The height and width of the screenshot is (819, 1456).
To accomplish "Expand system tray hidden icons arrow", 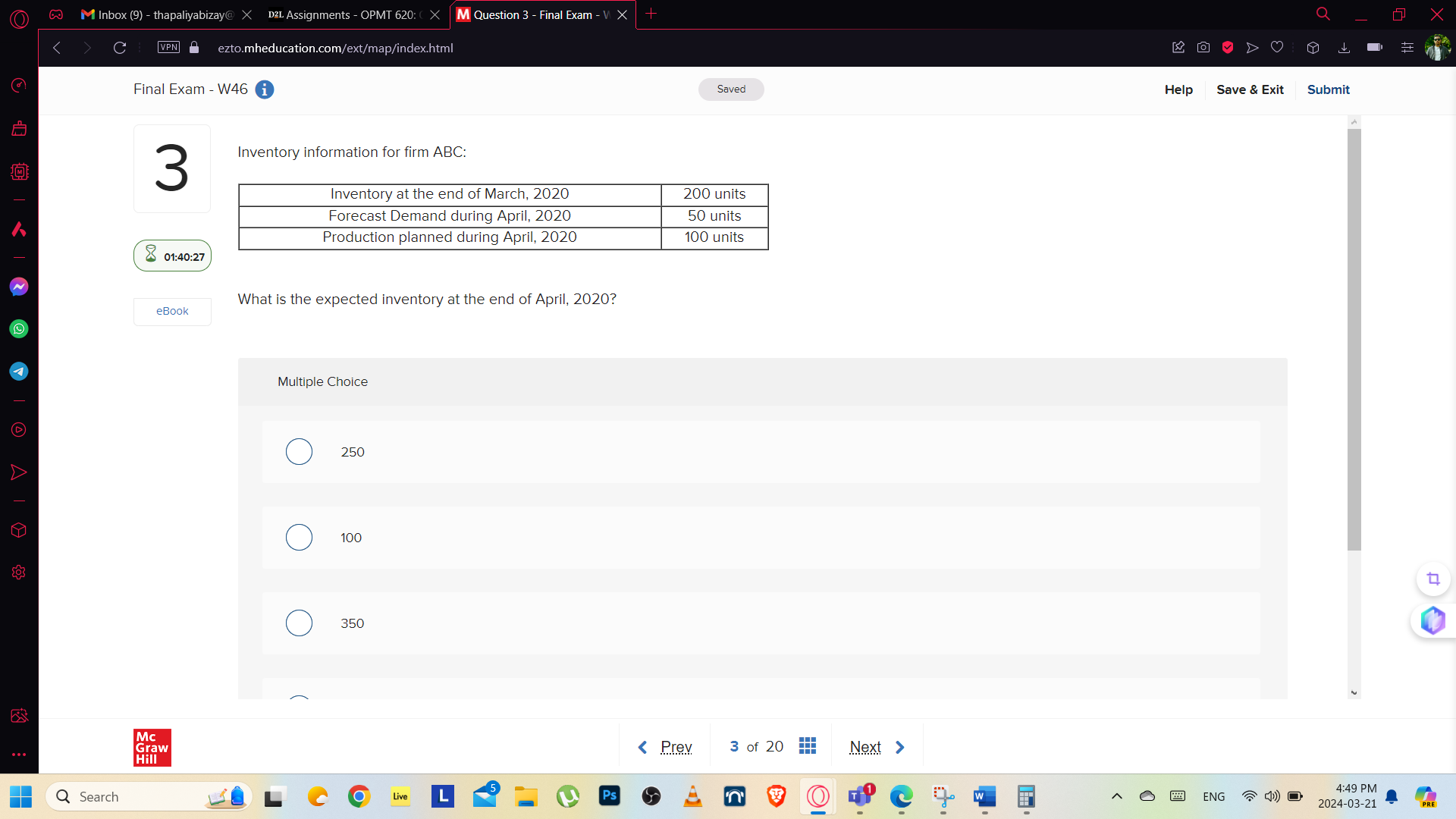I will 1116,796.
